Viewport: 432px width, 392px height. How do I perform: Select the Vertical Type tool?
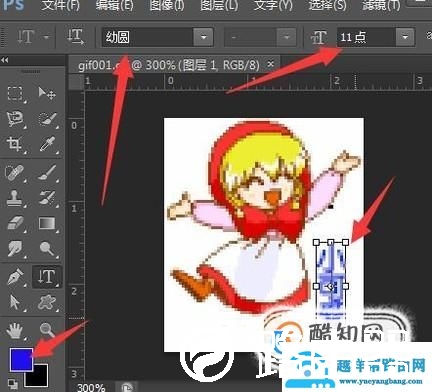[x=47, y=277]
